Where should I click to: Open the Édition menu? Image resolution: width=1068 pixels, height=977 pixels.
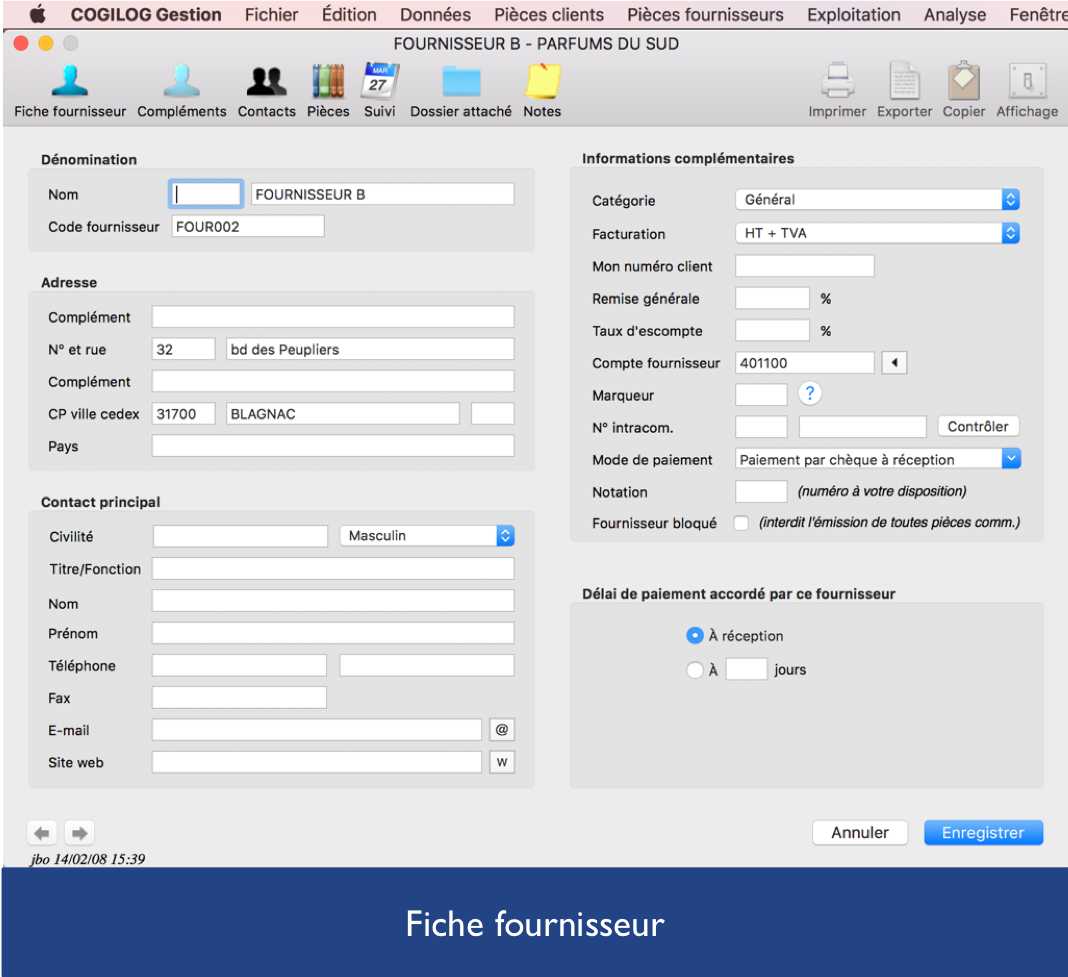(x=349, y=14)
